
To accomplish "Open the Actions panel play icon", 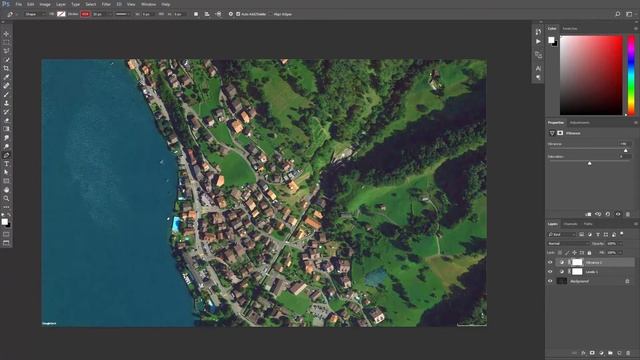I will coord(538,41).
